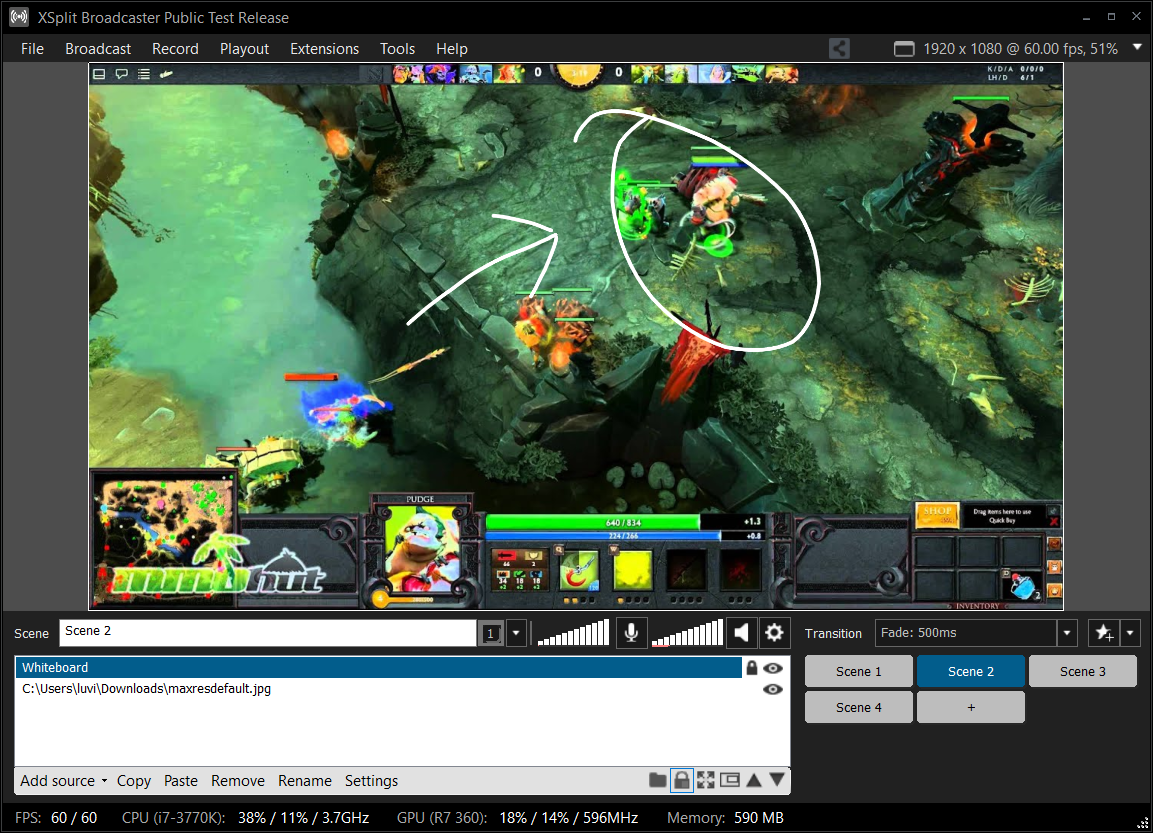This screenshot has height=833, width=1153.
Task: Select the Scene 2 button
Action: pos(971,671)
